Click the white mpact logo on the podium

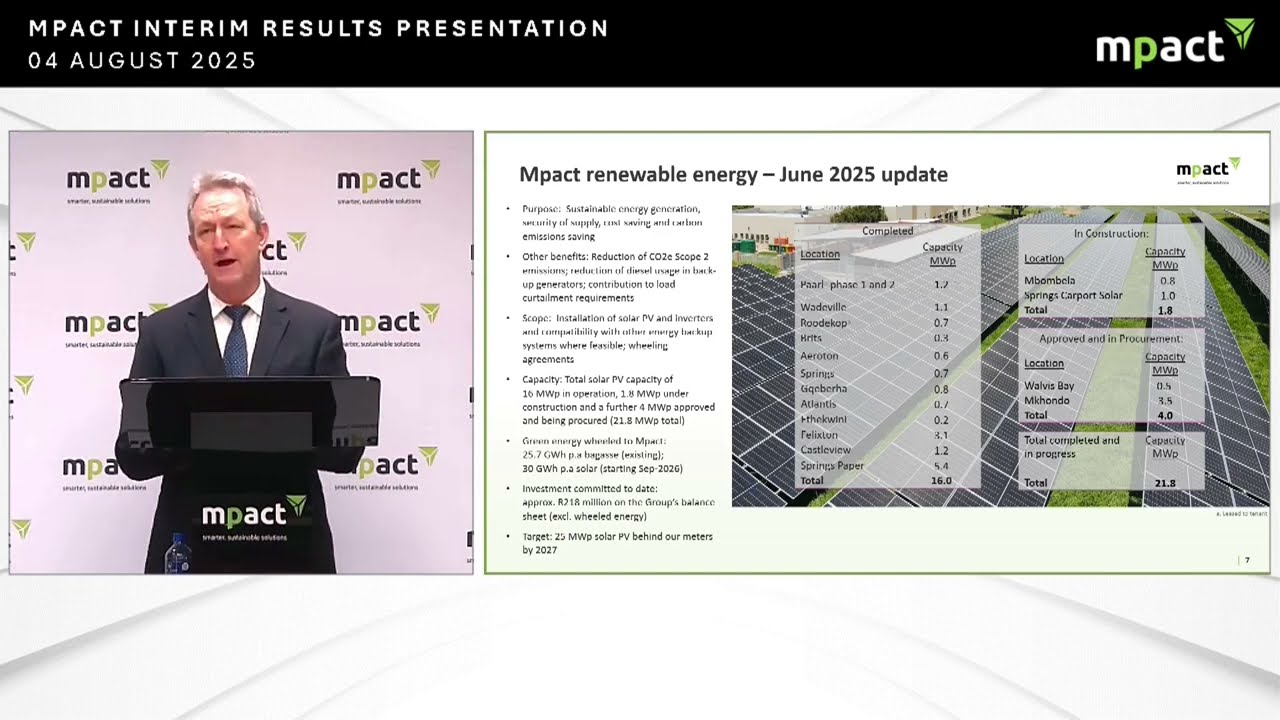coord(253,514)
